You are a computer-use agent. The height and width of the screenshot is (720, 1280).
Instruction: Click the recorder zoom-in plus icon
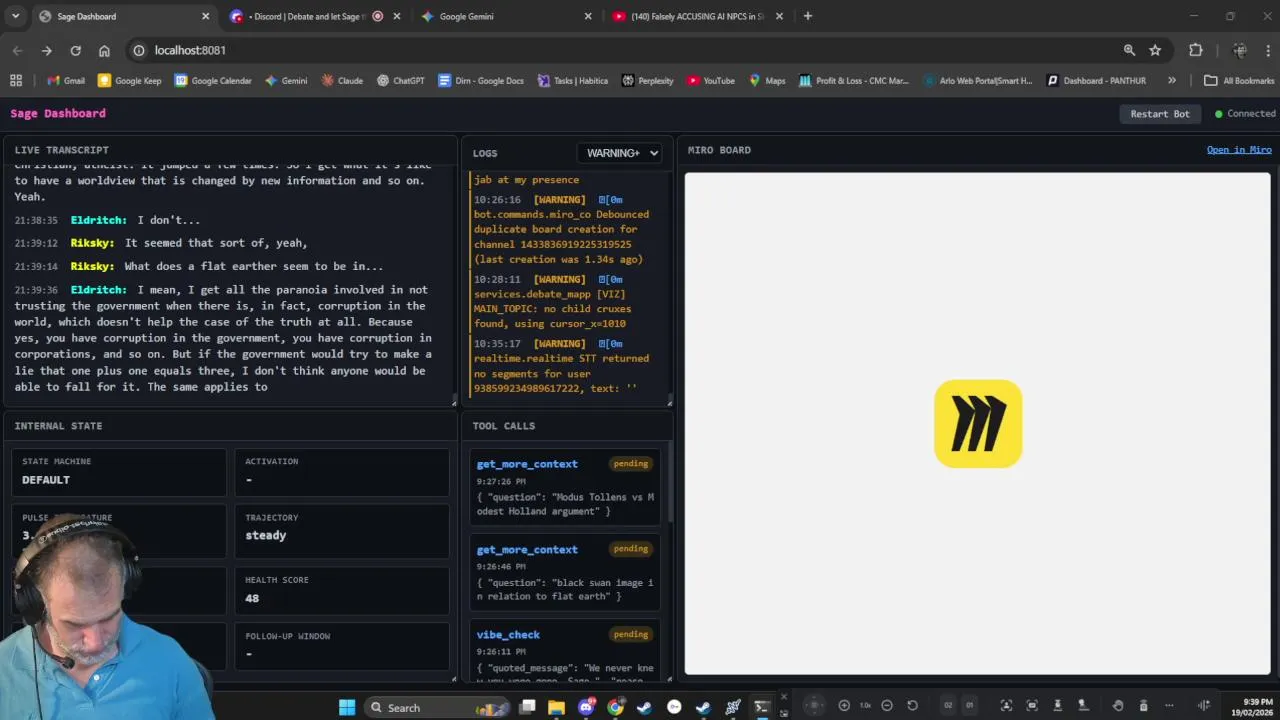(844, 706)
